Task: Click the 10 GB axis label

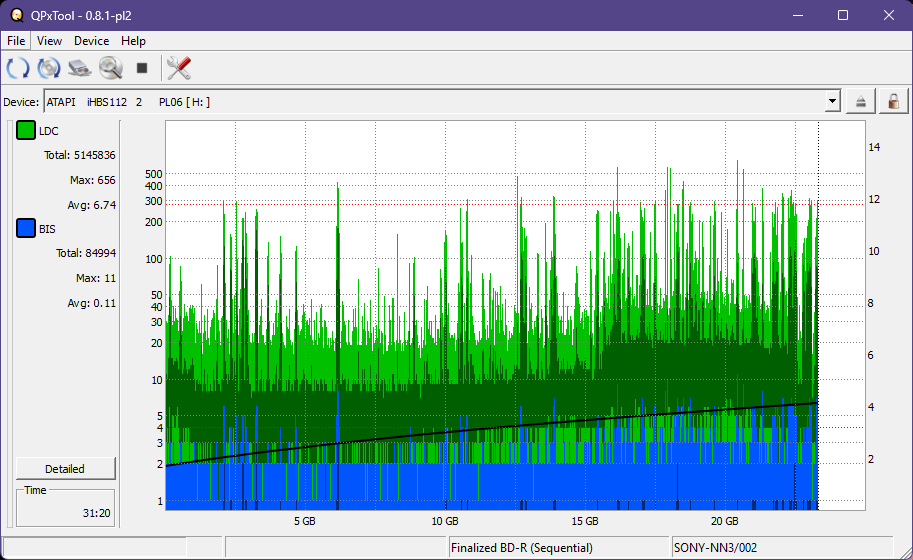Action: pyautogui.click(x=445, y=522)
